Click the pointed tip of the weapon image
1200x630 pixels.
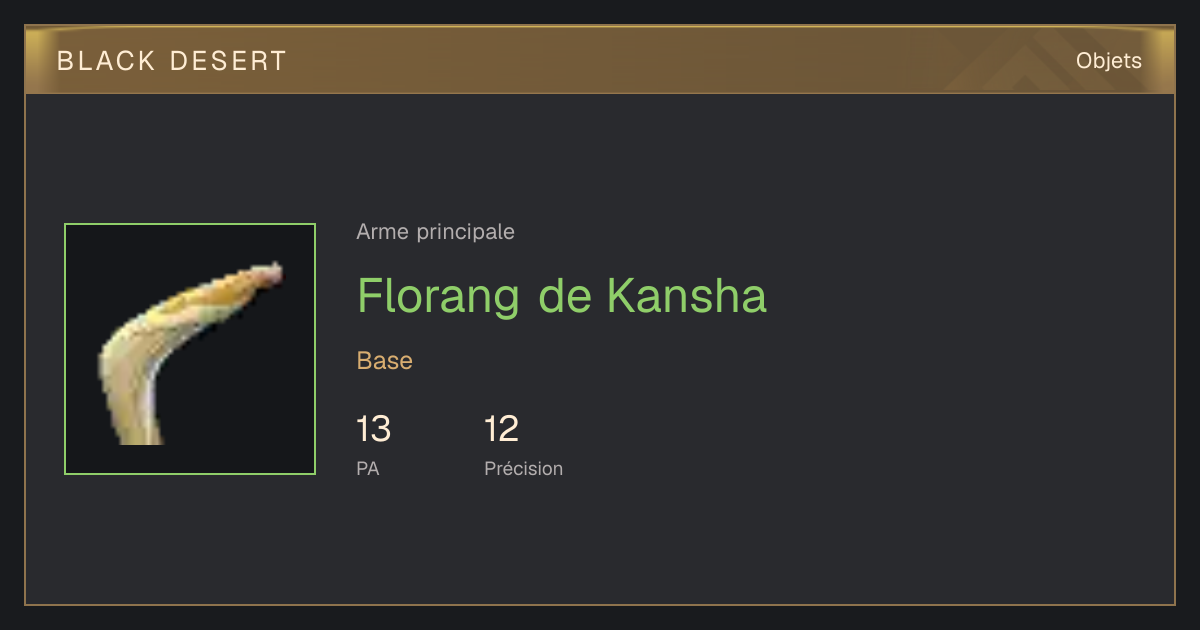pos(275,271)
